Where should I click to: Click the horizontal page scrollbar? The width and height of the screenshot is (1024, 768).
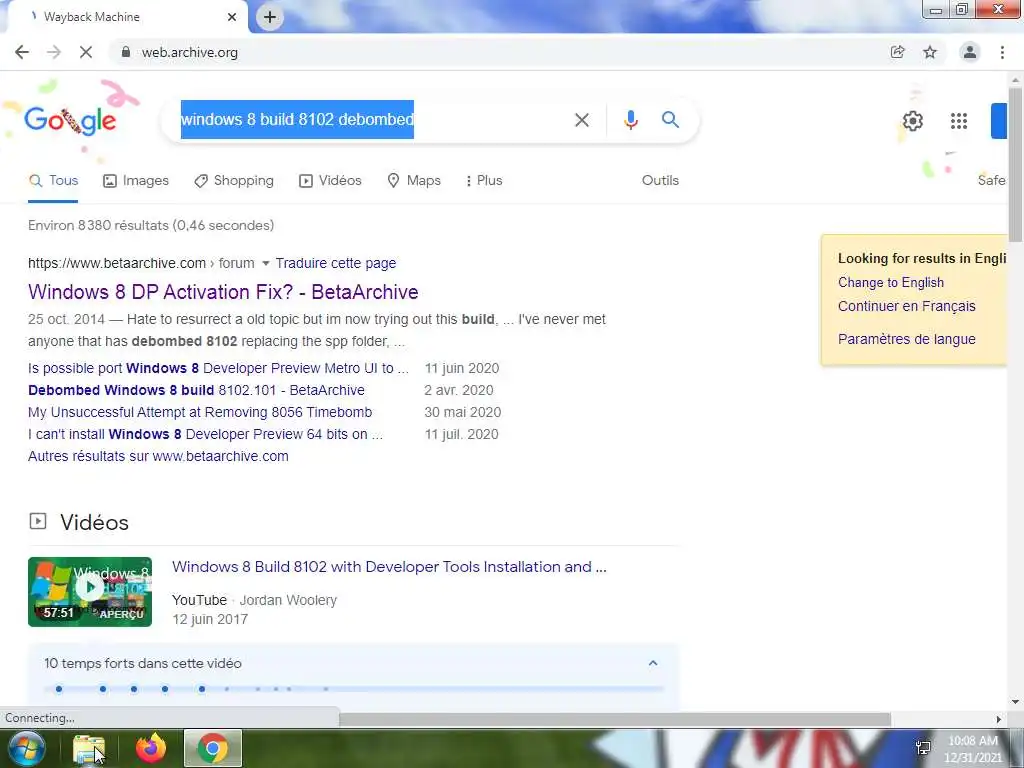tap(615, 719)
